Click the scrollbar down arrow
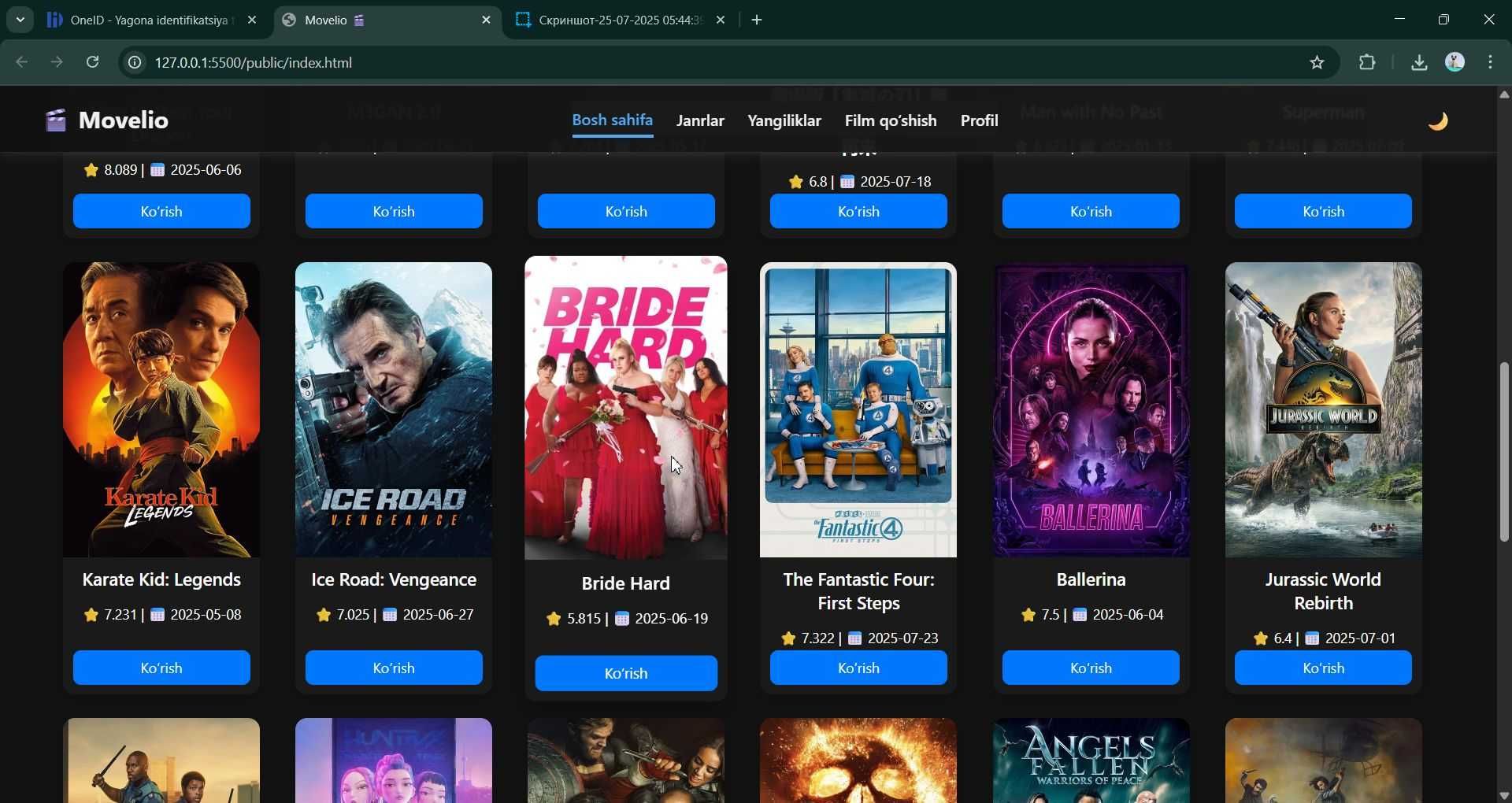The height and width of the screenshot is (803, 1512). (x=1504, y=795)
